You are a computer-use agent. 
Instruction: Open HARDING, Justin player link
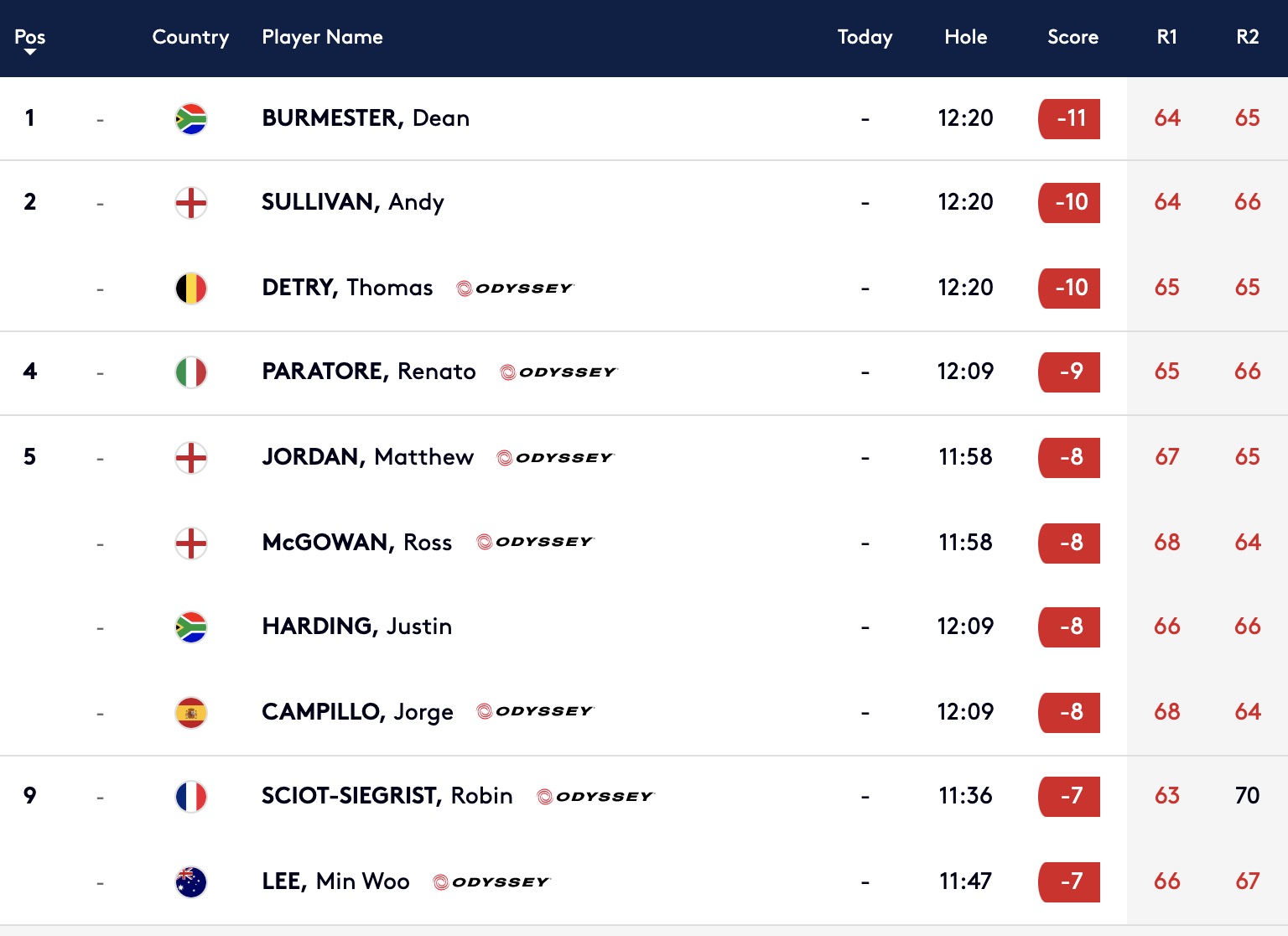pyautogui.click(x=356, y=627)
